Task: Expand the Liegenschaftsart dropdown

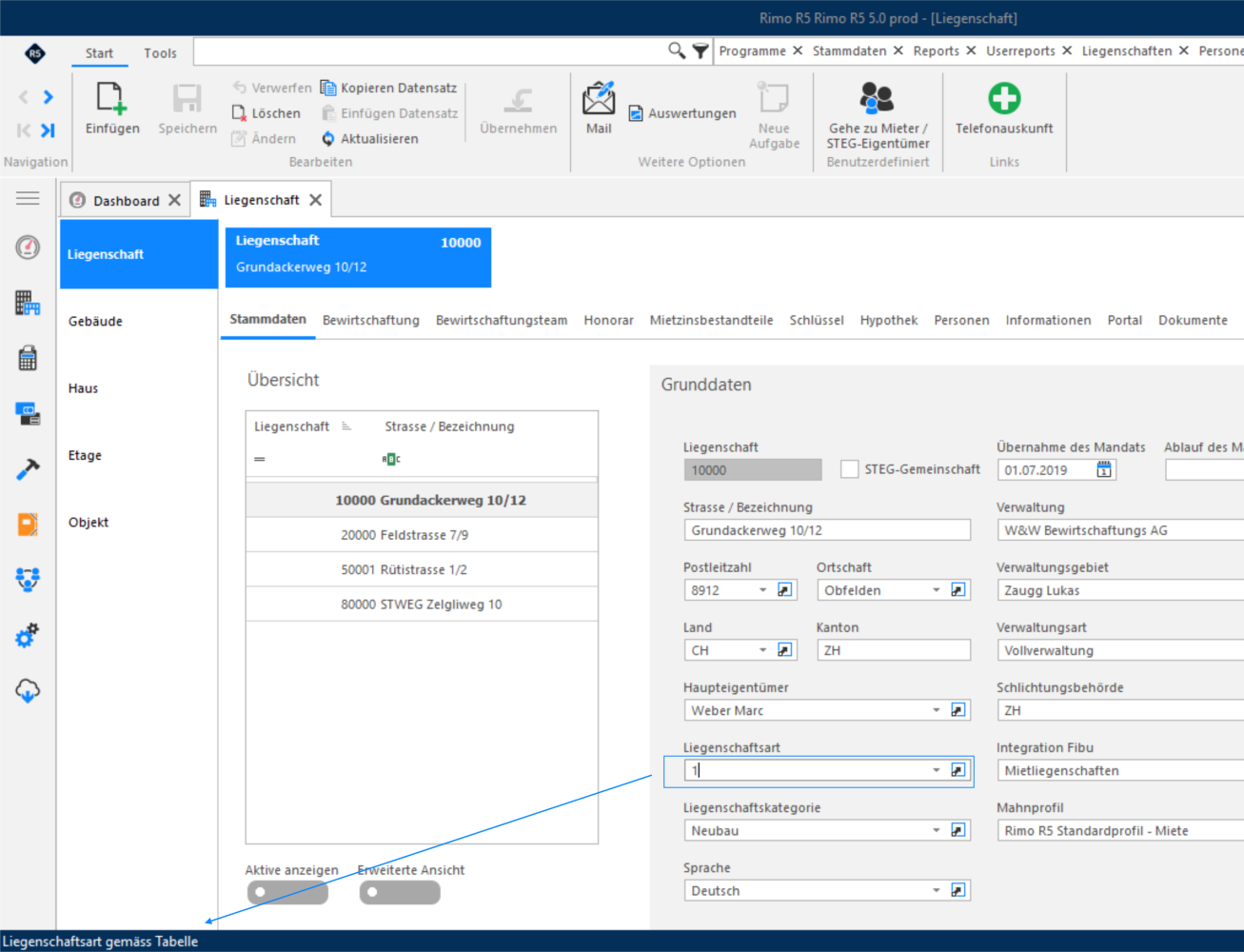Action: pyautogui.click(x=937, y=770)
